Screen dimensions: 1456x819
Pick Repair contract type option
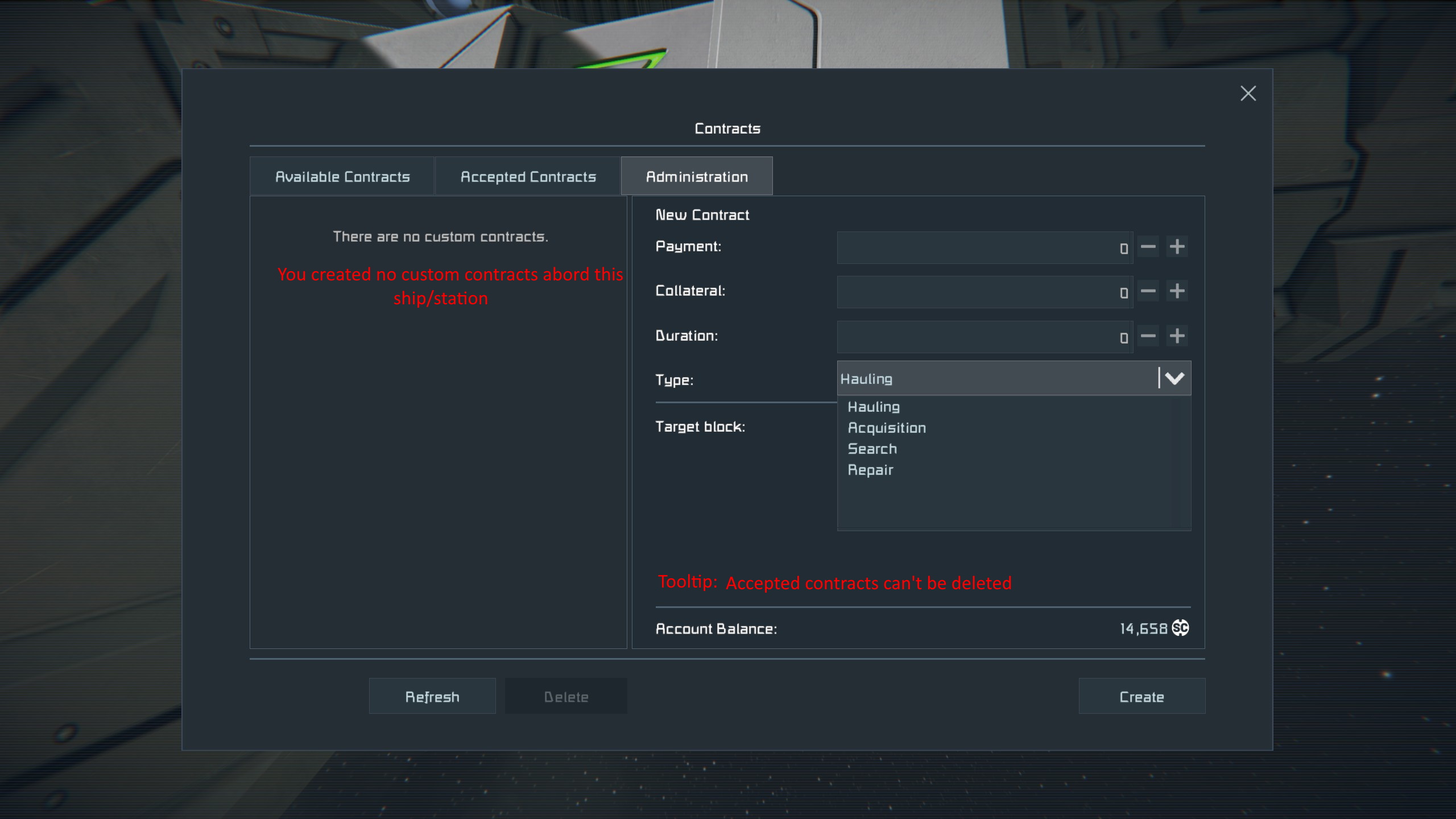[870, 470]
